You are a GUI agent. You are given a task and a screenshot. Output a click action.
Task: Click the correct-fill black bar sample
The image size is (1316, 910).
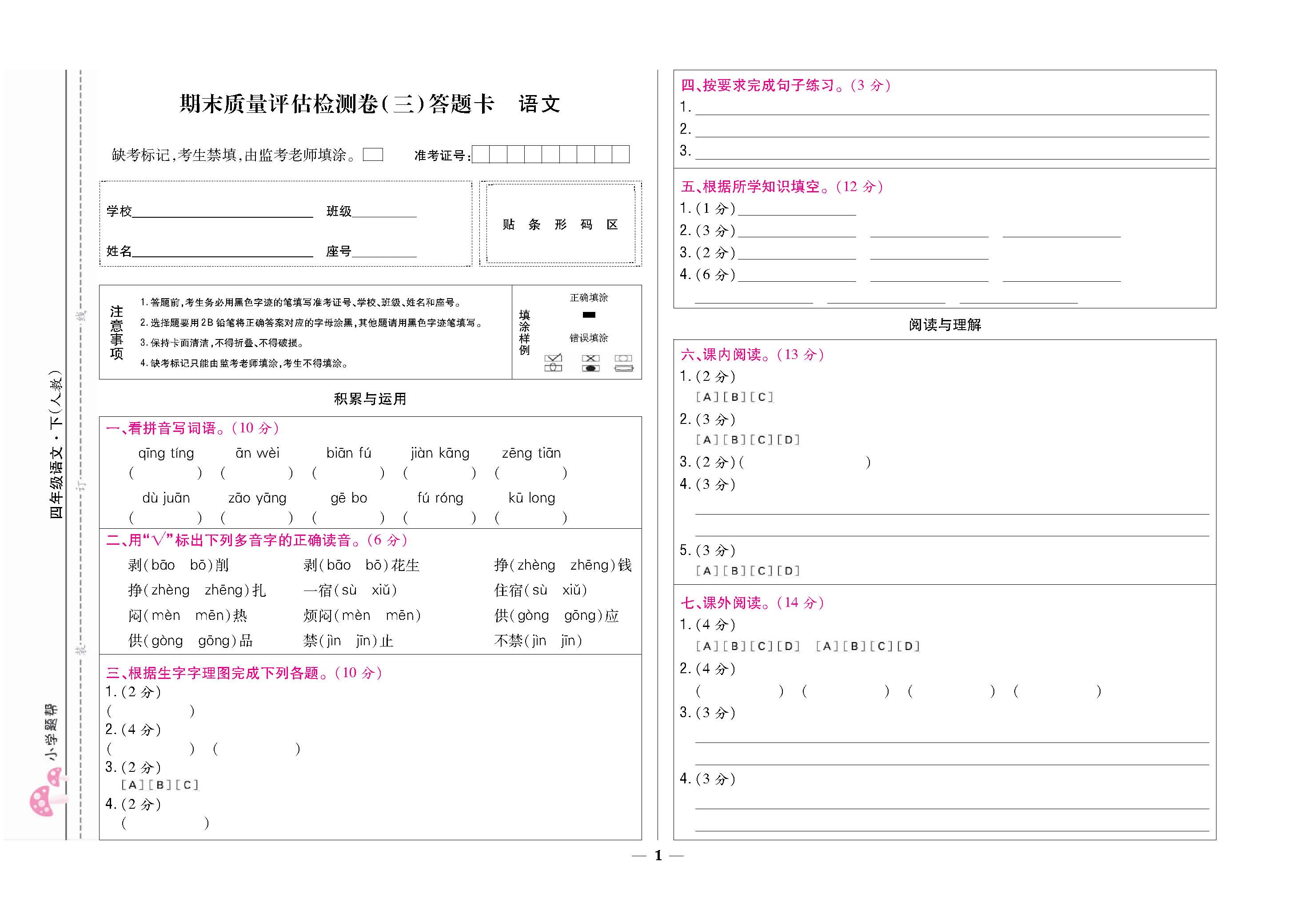click(589, 315)
